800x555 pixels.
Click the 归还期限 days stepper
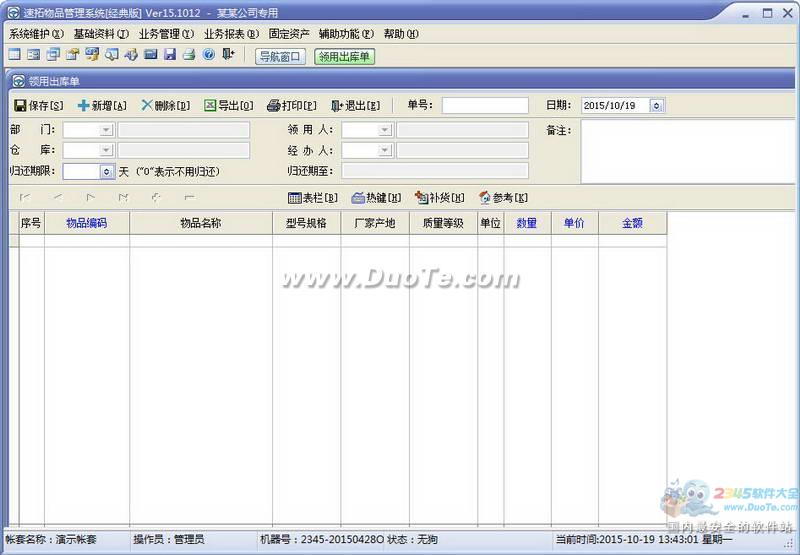(x=106, y=172)
